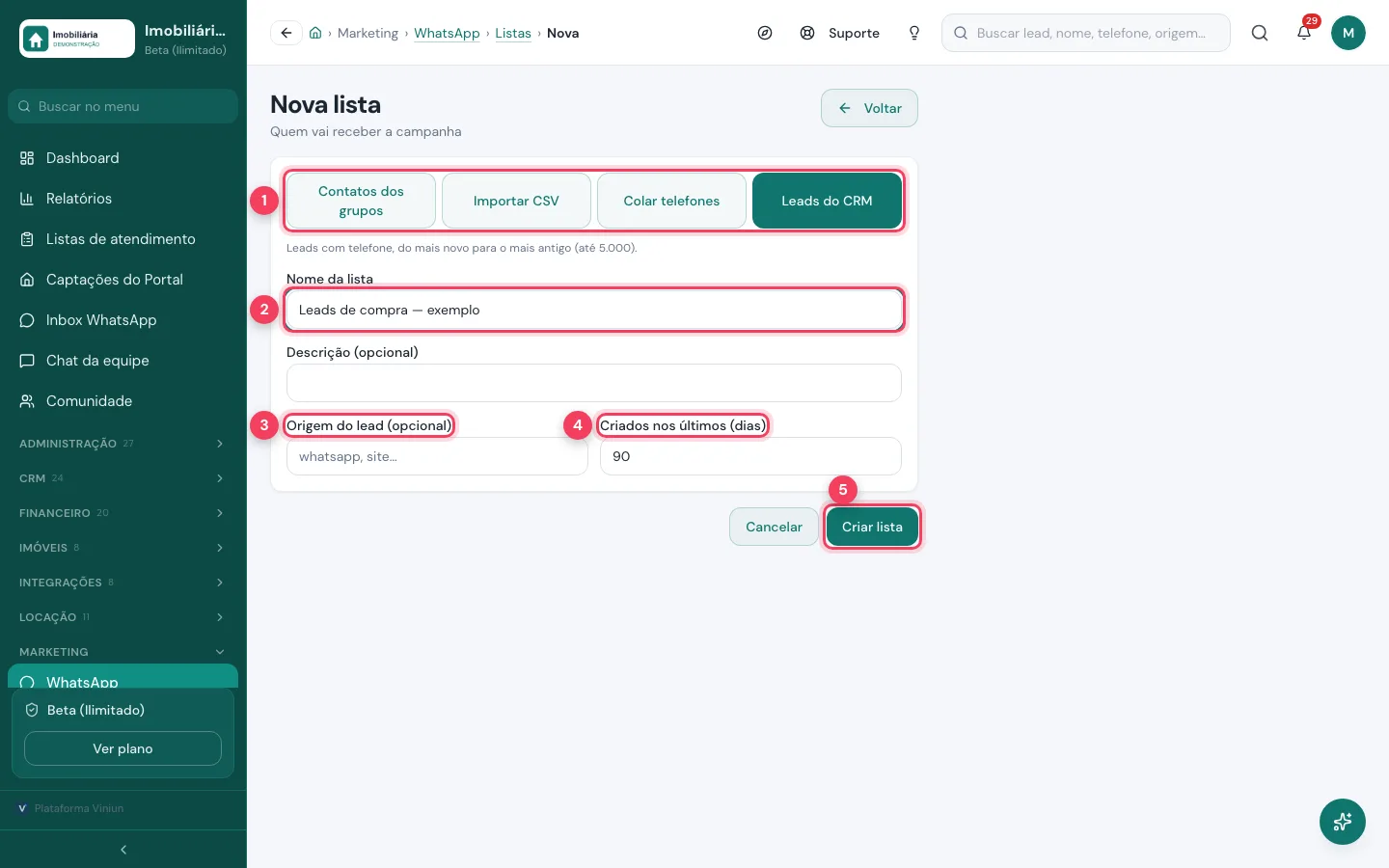Expand the Financeiro section
Image resolution: width=1389 pixels, height=868 pixels.
coord(123,513)
